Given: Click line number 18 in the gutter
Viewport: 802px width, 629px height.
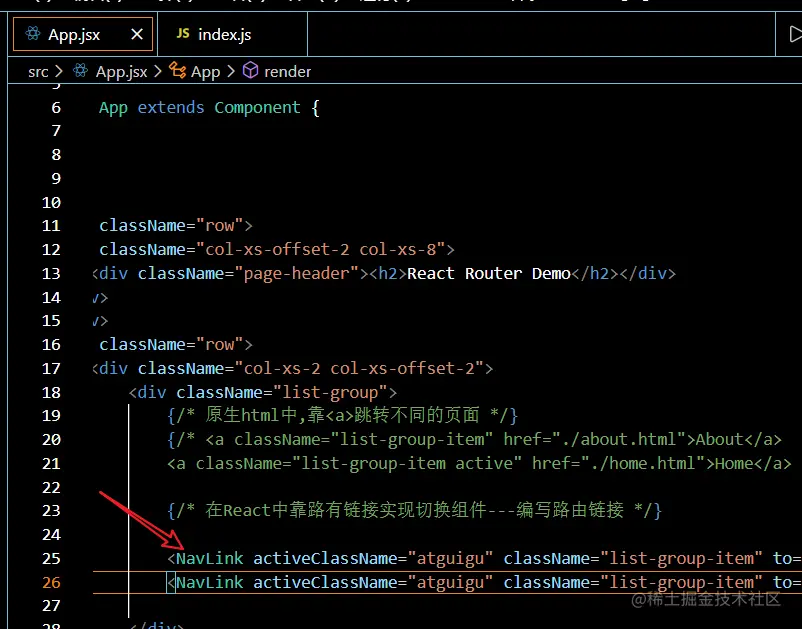Looking at the screenshot, I should [x=51, y=392].
